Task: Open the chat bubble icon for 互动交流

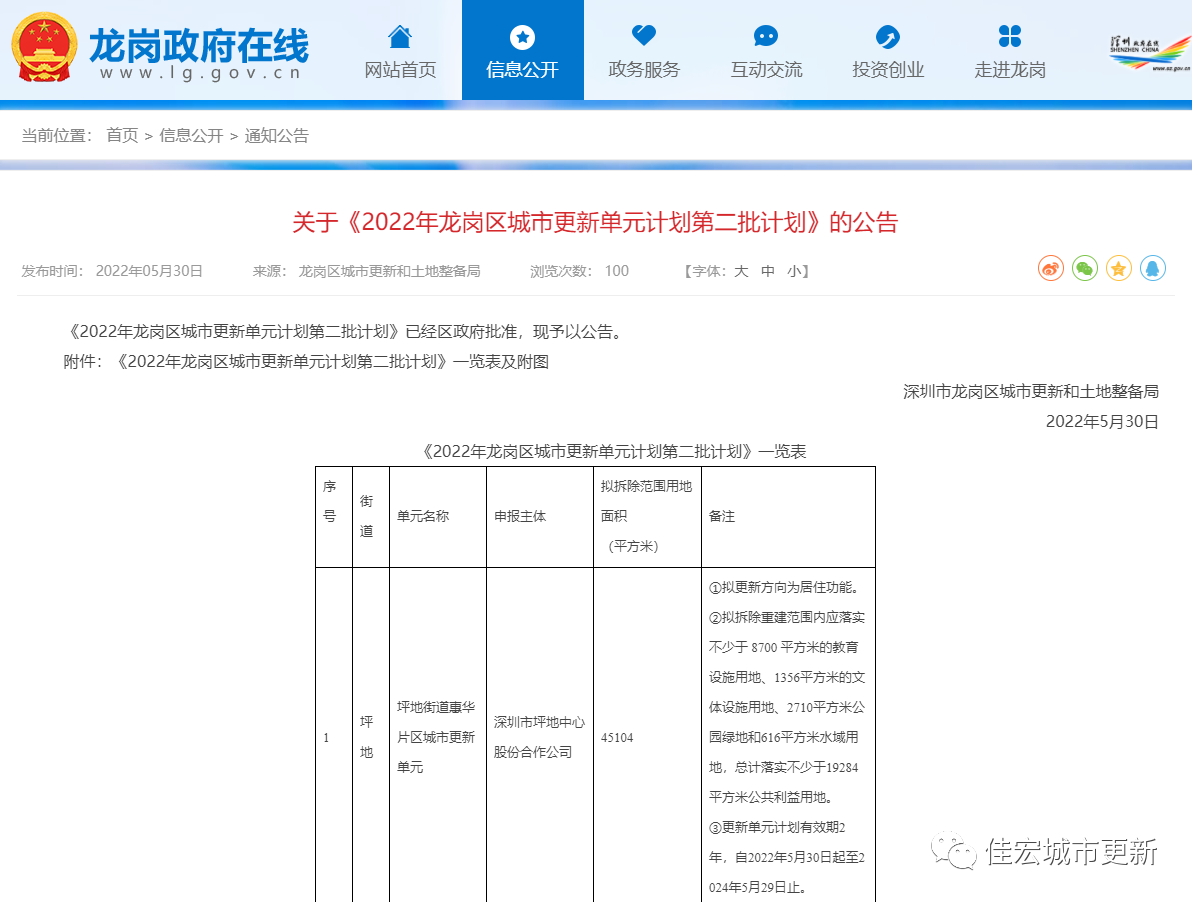Action: [x=766, y=37]
